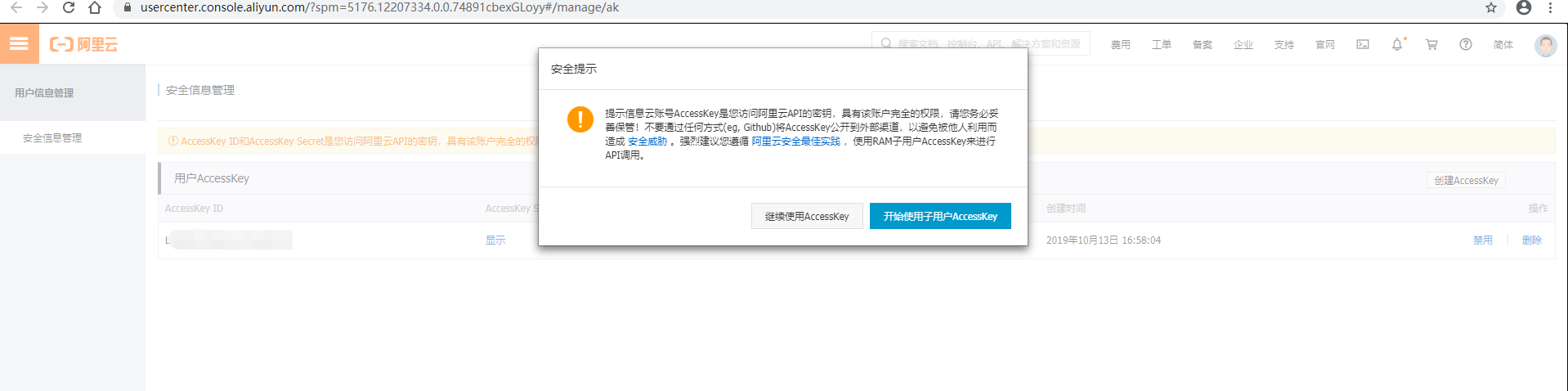The height and width of the screenshot is (391, 1568).
Task: Open 安全威胁 link in dialog
Action: (x=647, y=142)
